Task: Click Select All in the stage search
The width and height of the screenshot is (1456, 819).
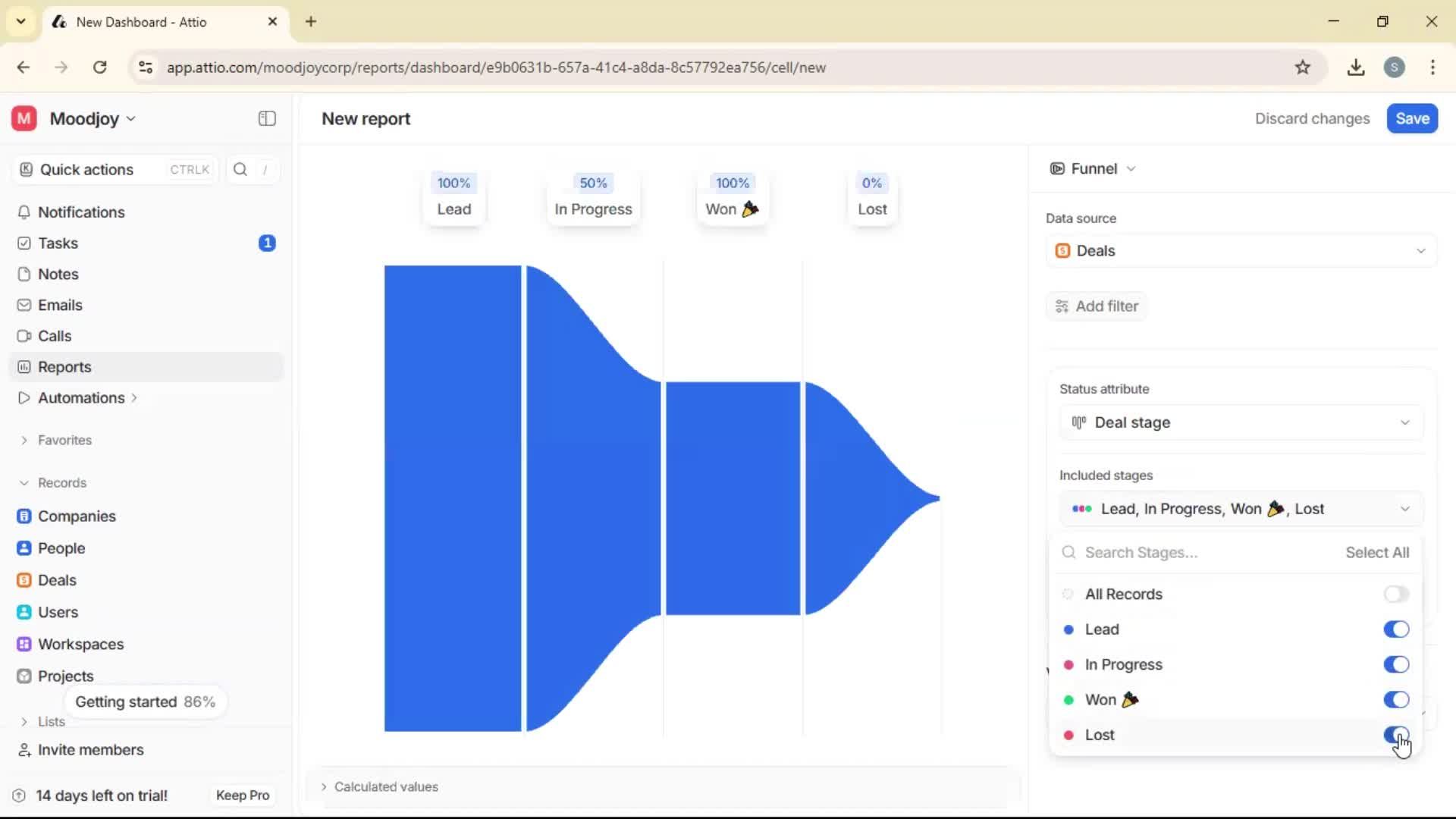Action: (x=1376, y=552)
